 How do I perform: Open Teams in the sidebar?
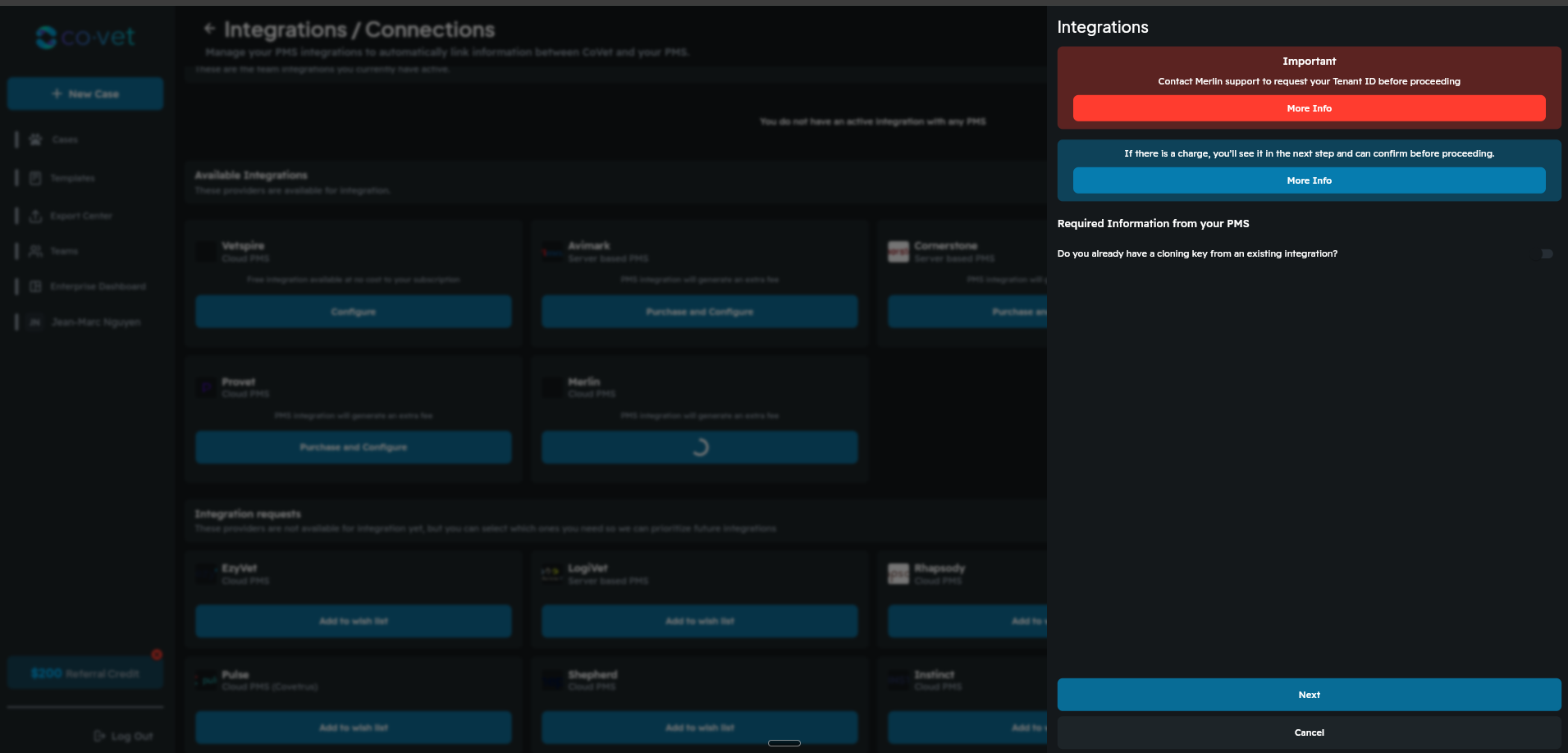tap(64, 251)
